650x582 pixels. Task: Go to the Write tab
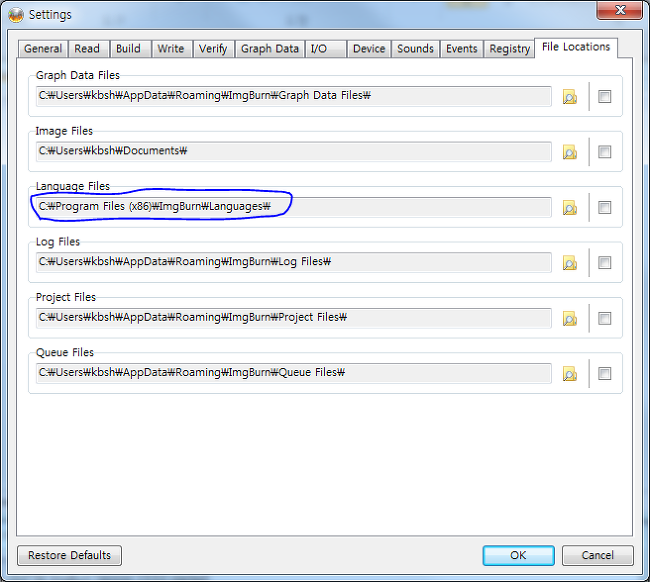click(172, 49)
